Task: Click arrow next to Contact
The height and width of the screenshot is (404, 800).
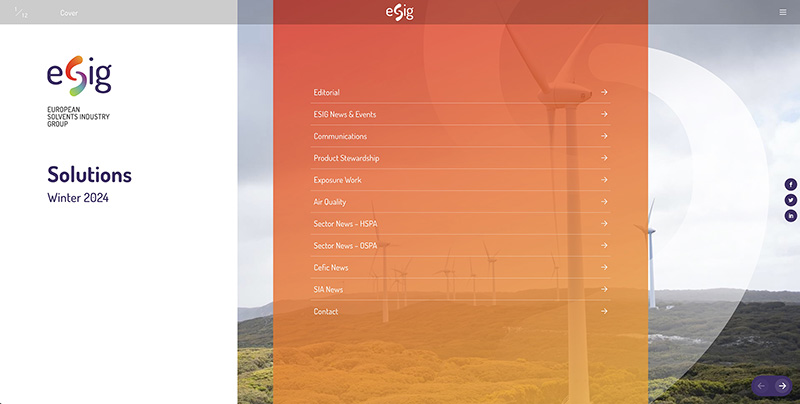Action: 604,311
